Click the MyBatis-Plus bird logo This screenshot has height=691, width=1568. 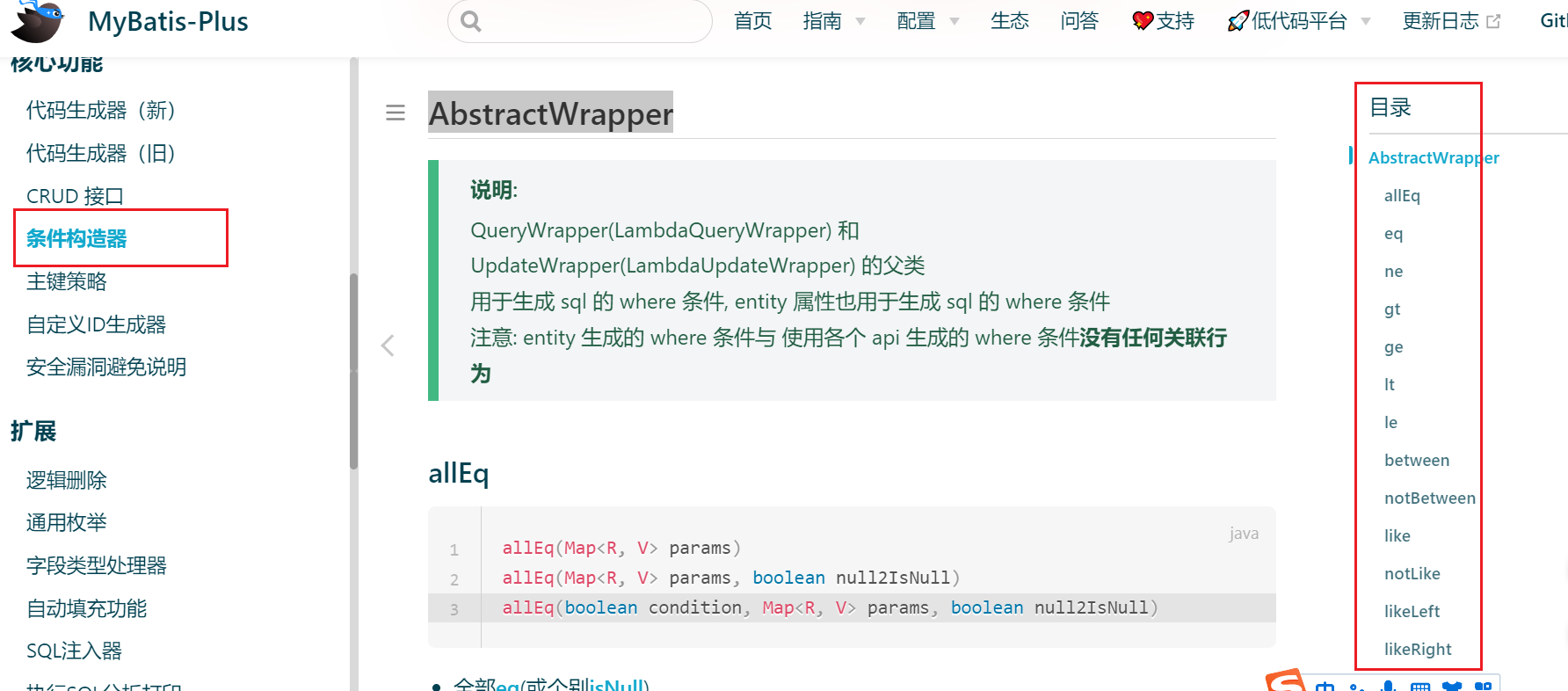coord(38,22)
